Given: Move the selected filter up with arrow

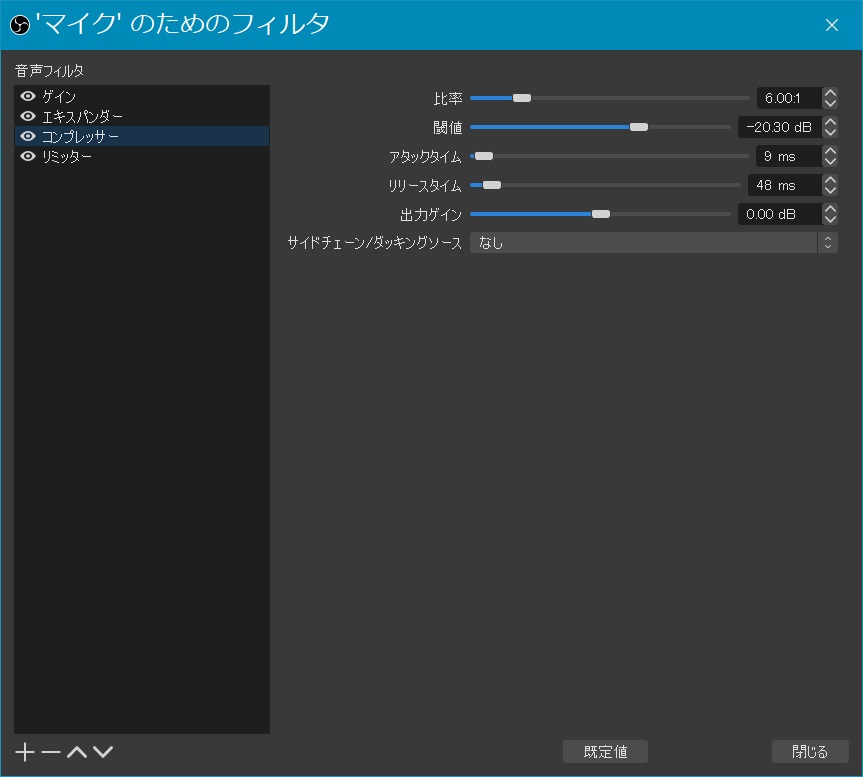Looking at the screenshot, I should (77, 752).
